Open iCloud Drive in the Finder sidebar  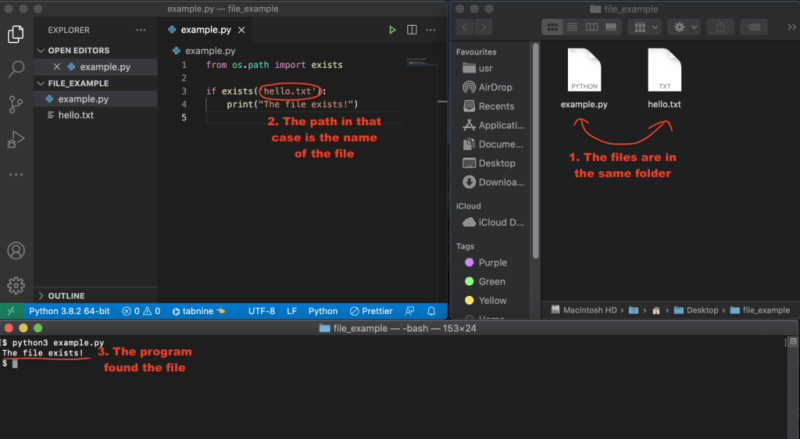point(492,223)
